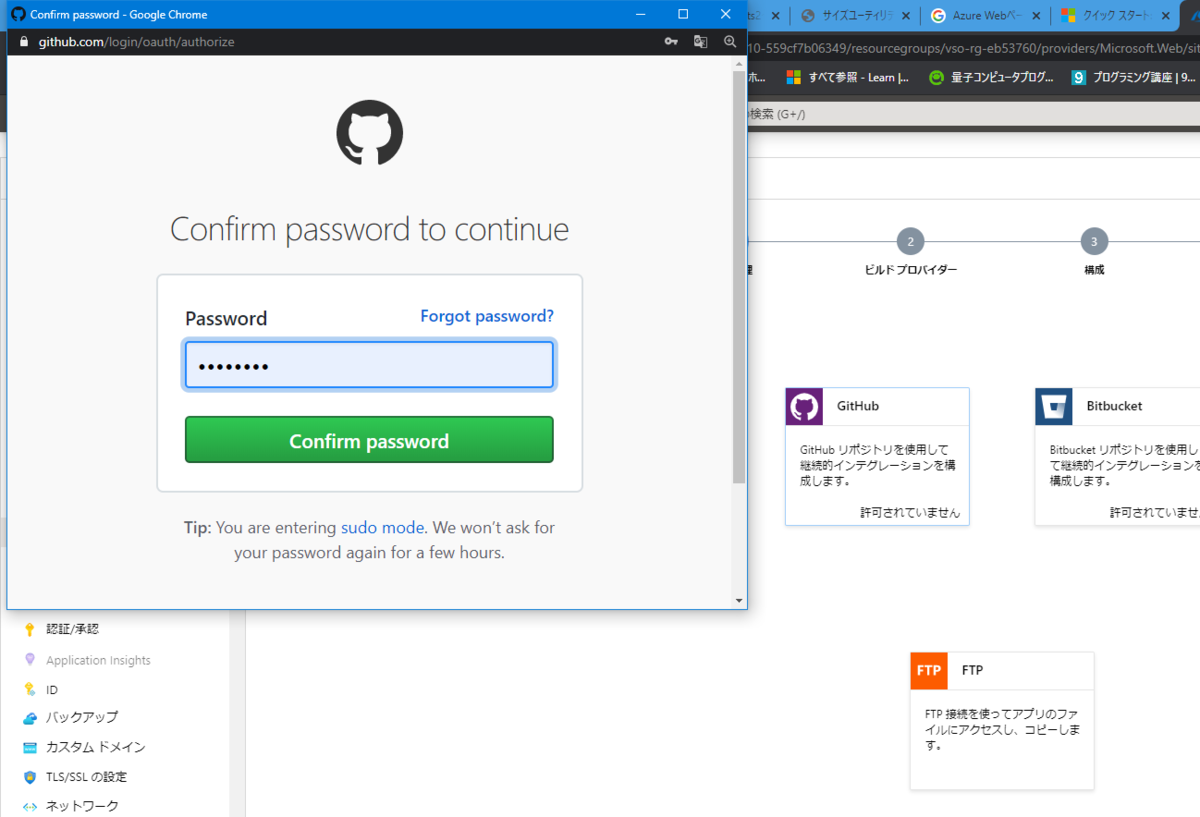Image resolution: width=1200 pixels, height=817 pixels.
Task: Open the 量子コンピュータブログ bookmark
Action: tap(990, 77)
